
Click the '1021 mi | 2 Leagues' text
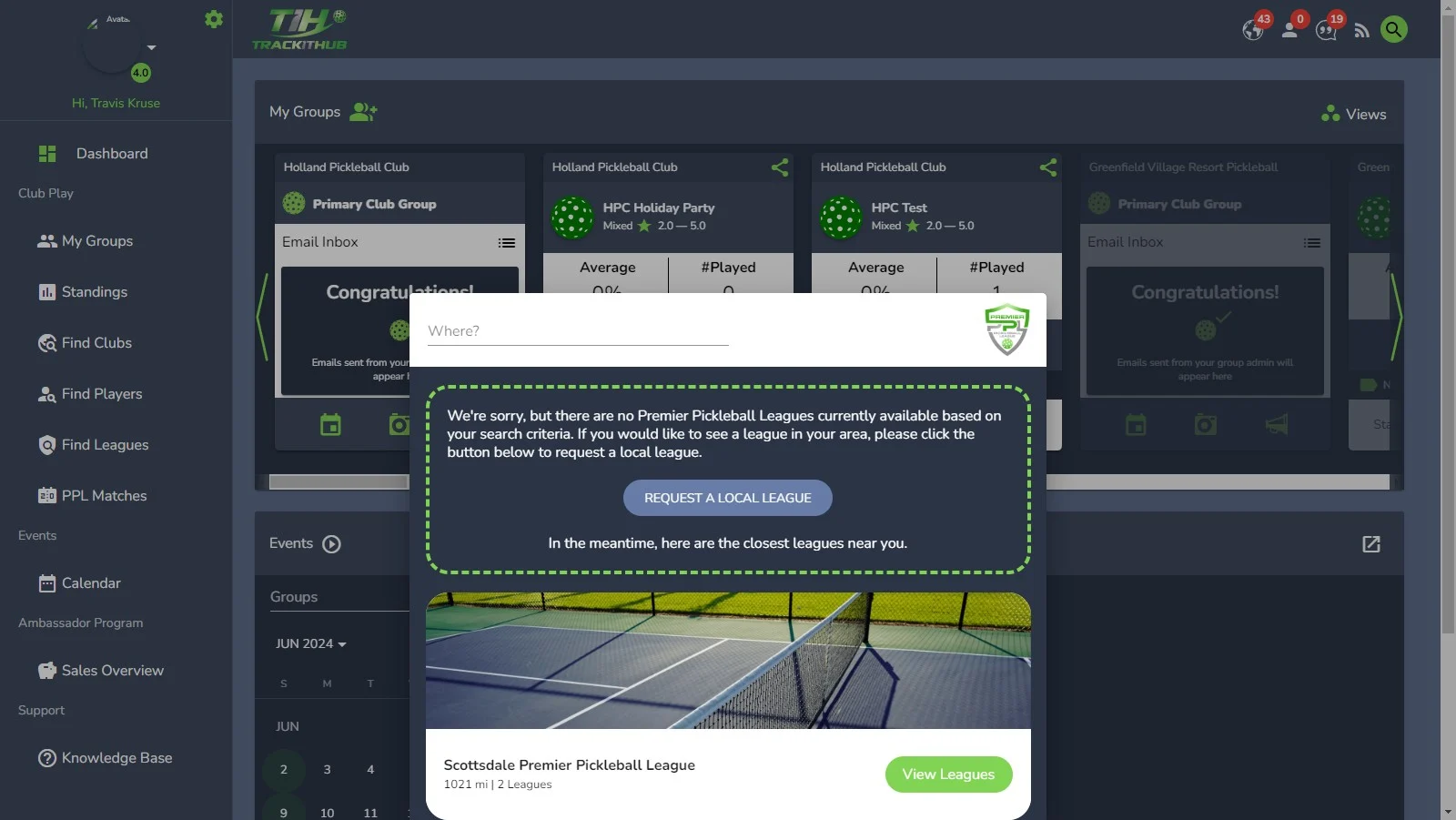(x=498, y=785)
